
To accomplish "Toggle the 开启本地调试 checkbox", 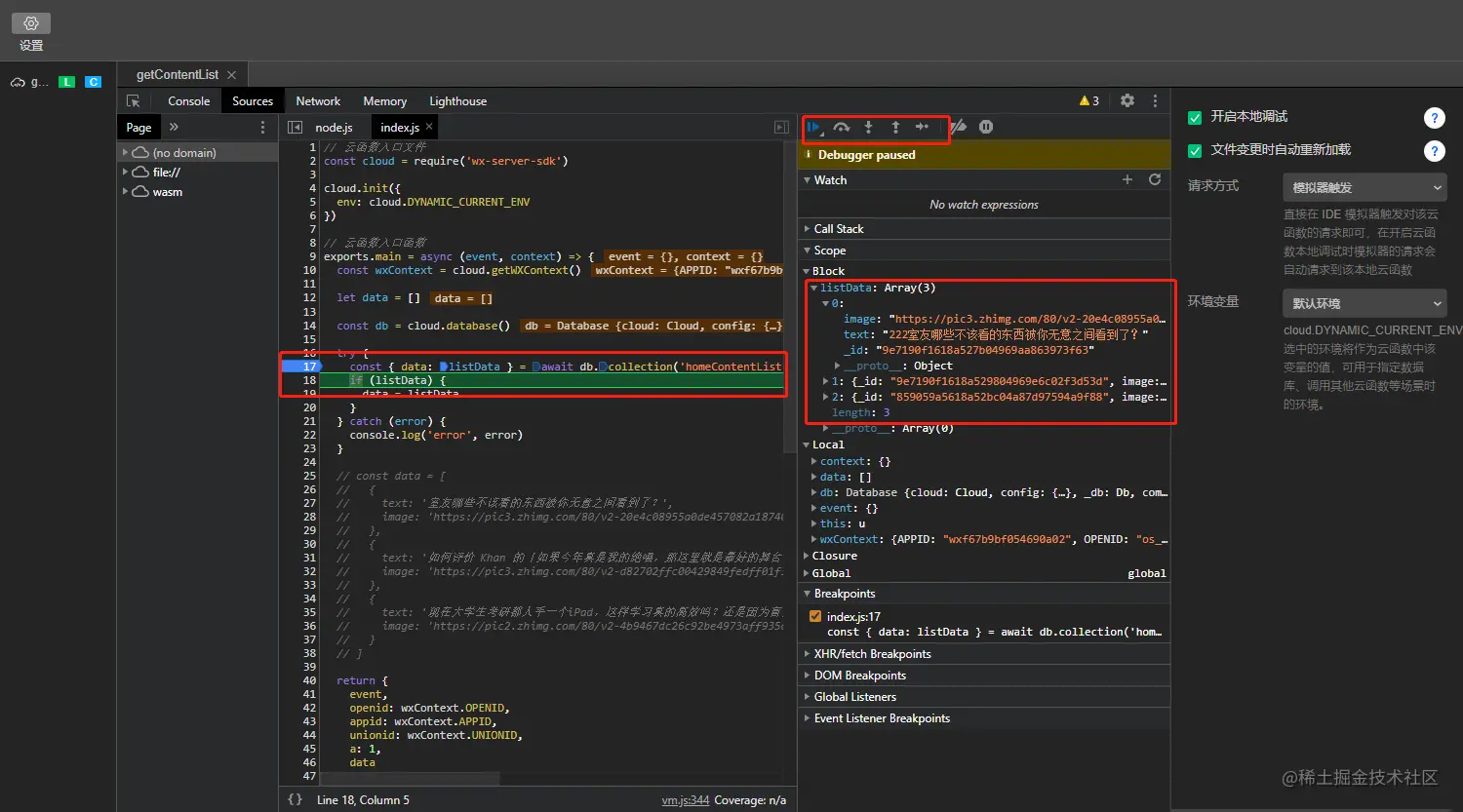I will [x=1195, y=117].
